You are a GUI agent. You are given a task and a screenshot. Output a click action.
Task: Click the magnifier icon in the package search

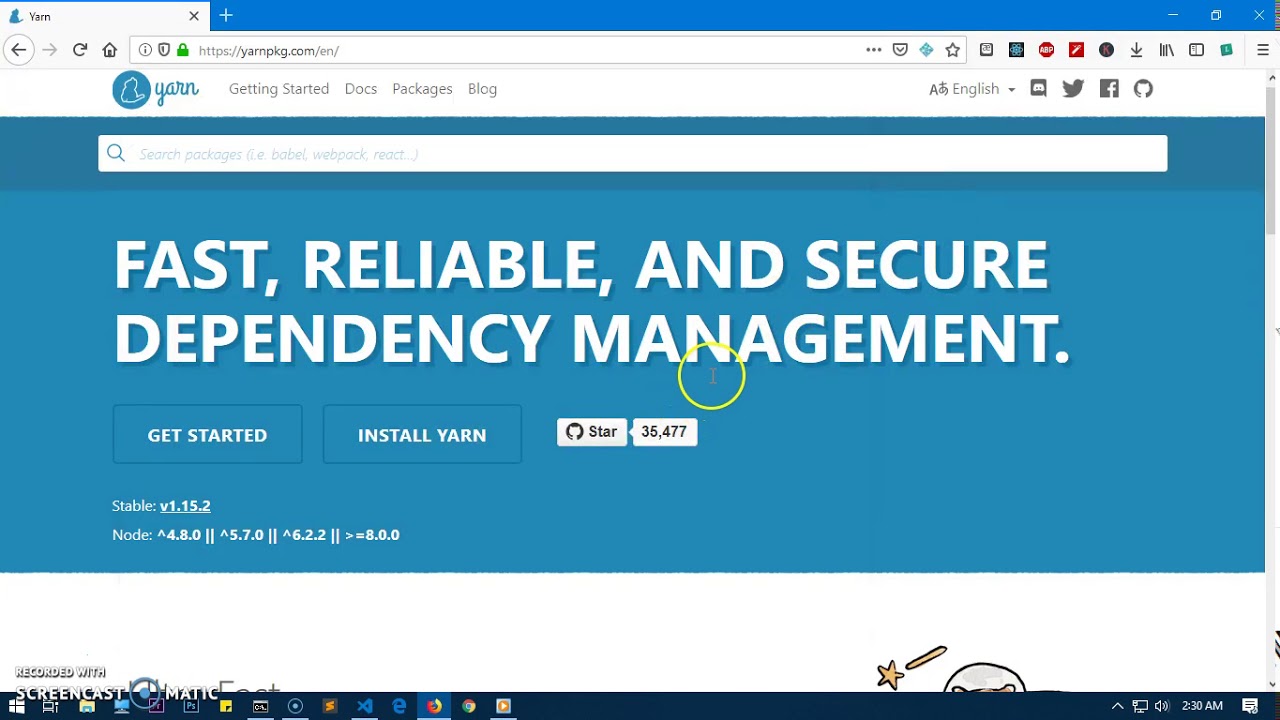coord(116,153)
